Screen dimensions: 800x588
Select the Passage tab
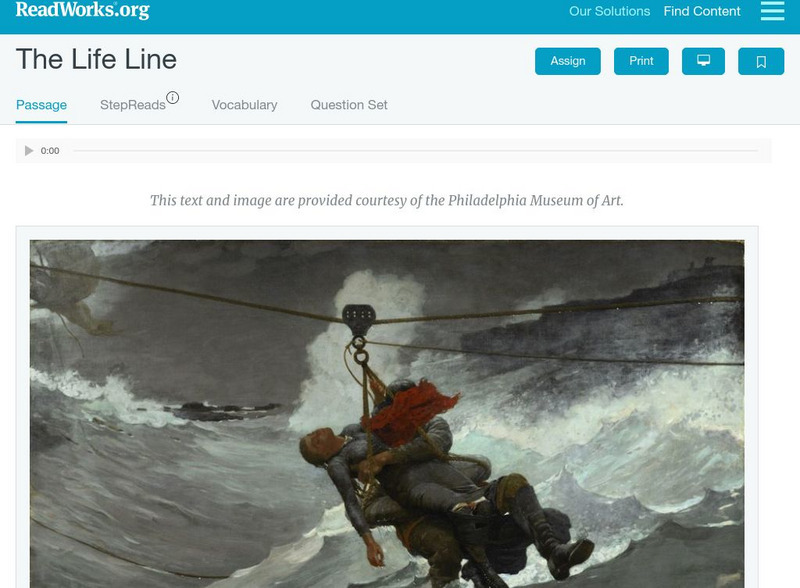pyautogui.click(x=41, y=105)
